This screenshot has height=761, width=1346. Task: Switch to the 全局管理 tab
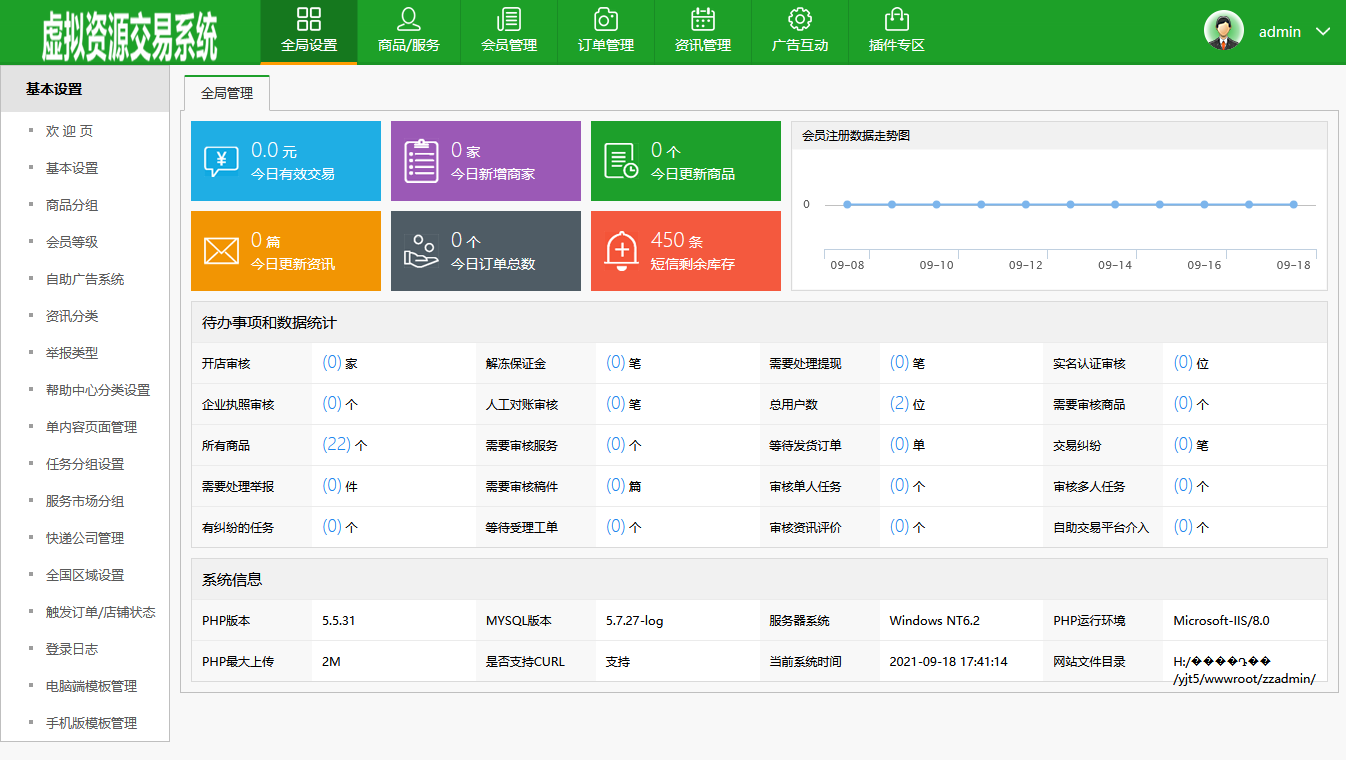[x=227, y=93]
